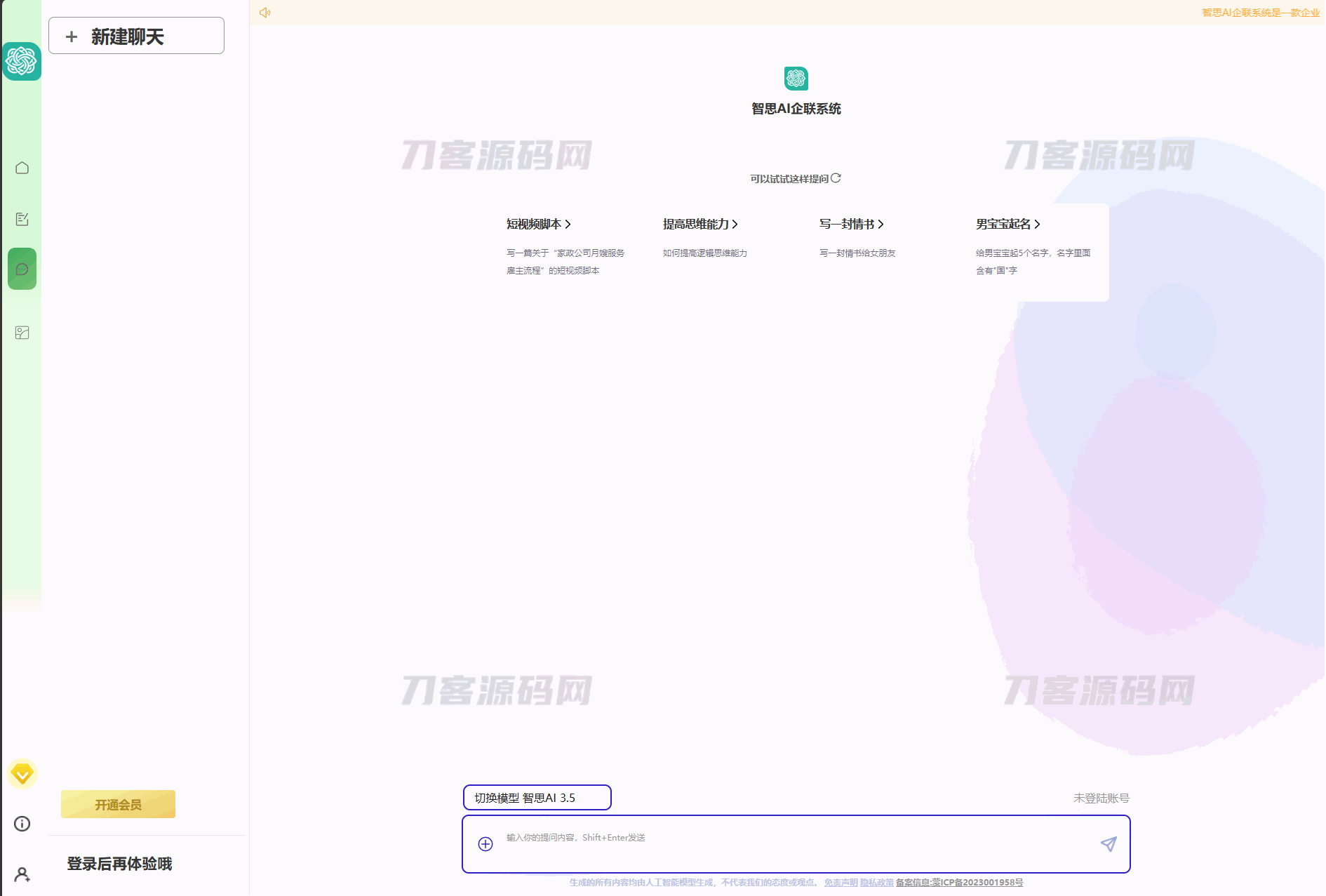Open the writing notes sidebar icon
1326x896 pixels.
tap(22, 219)
